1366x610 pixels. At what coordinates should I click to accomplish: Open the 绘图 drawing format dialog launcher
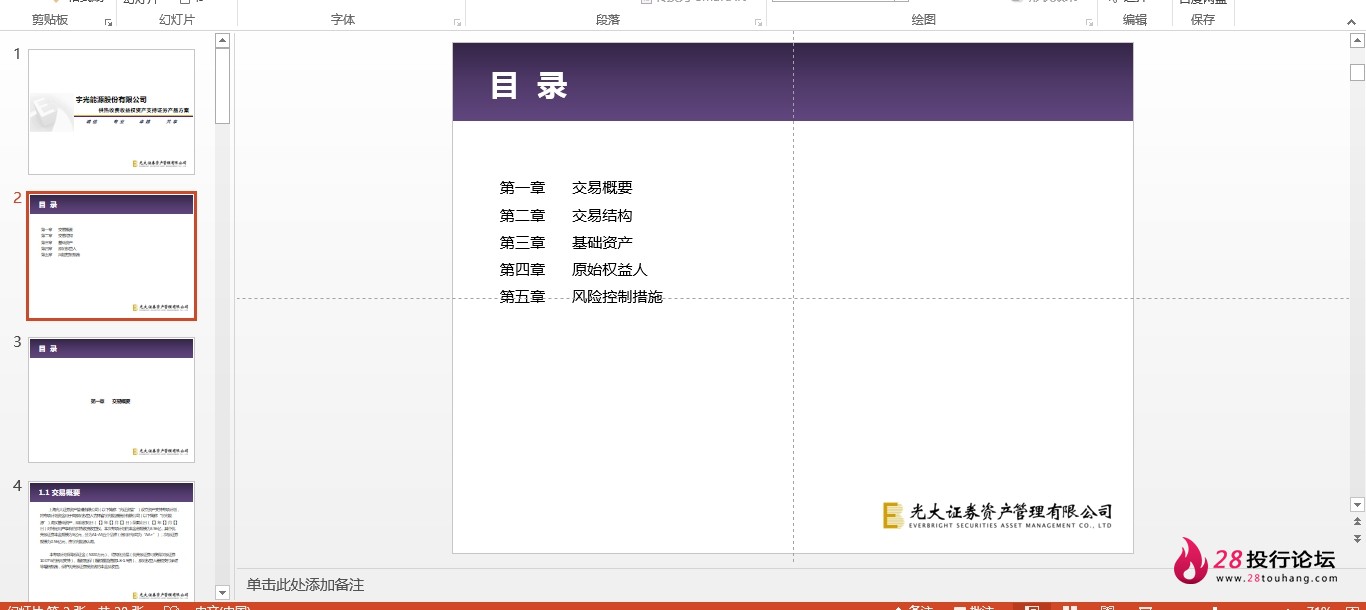(1088, 22)
